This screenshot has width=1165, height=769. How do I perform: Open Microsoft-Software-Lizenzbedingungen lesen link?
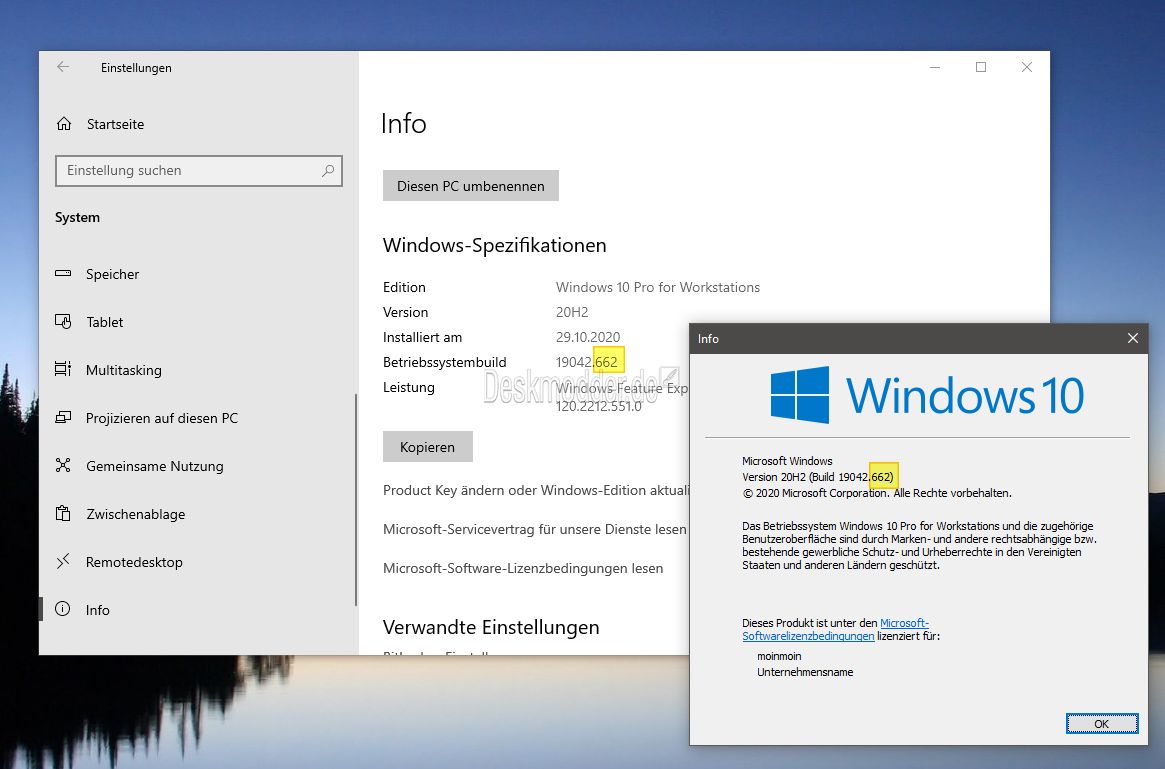pyautogui.click(x=523, y=568)
